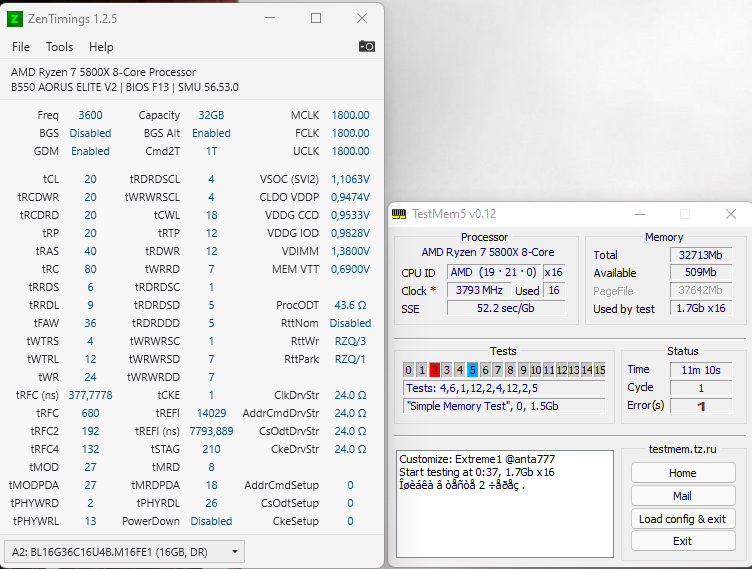Click the Tests sequence 4,6,1,12,2,4,12,2,5 field
The height and width of the screenshot is (569, 752).
[505, 388]
